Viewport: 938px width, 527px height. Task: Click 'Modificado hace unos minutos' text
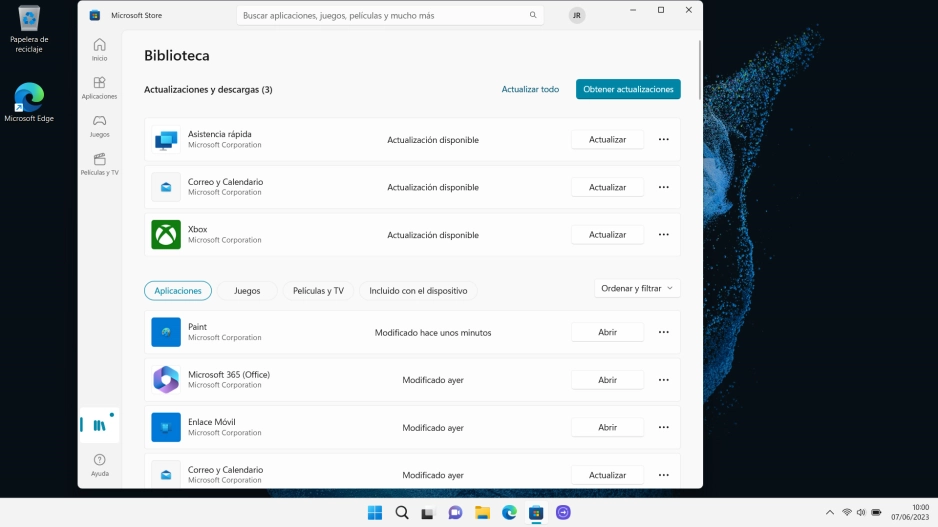tap(433, 333)
